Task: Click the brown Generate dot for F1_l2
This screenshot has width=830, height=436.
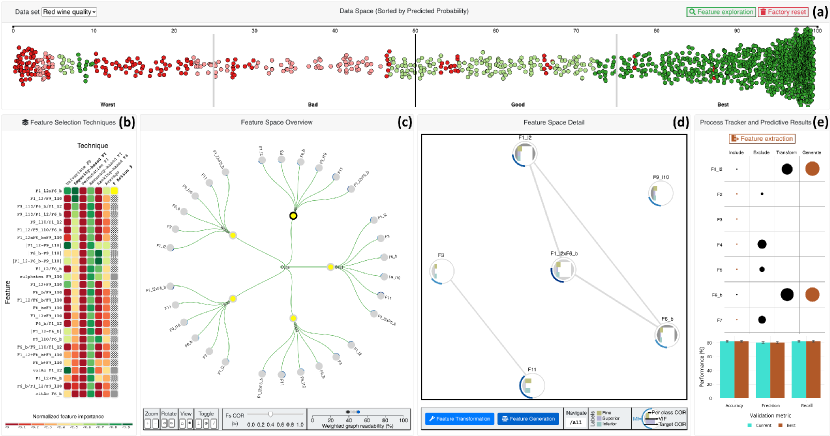Action: [x=812, y=169]
